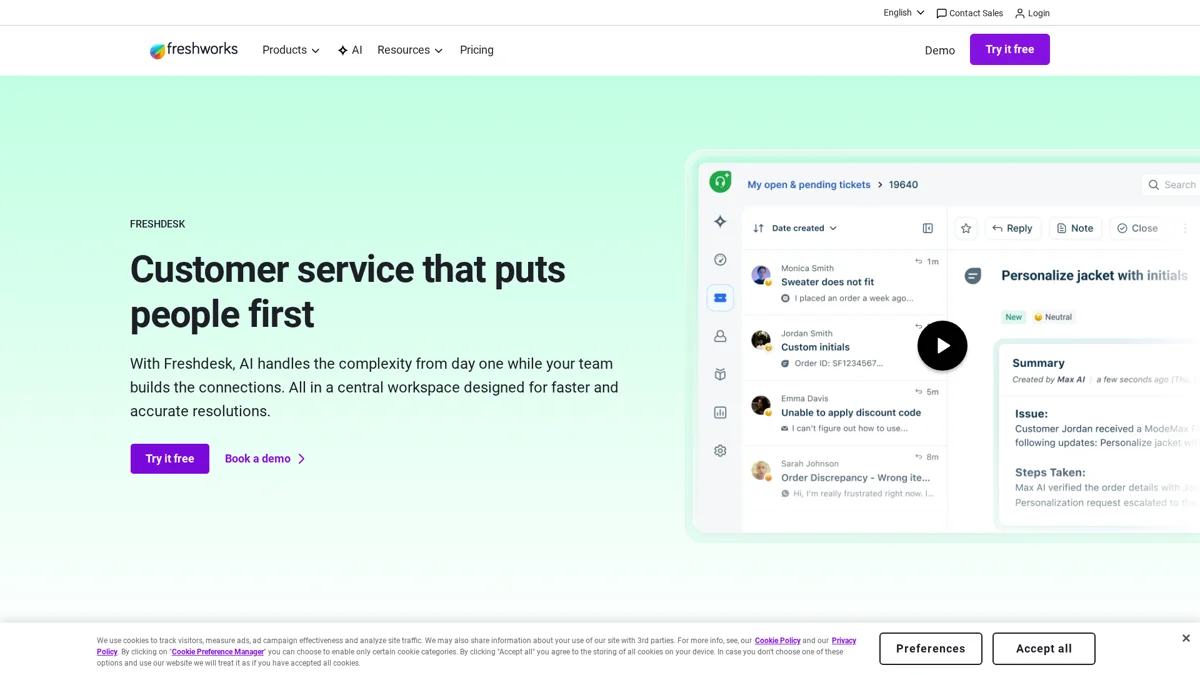Open the analytics chart icon in the sidebar

point(720,412)
